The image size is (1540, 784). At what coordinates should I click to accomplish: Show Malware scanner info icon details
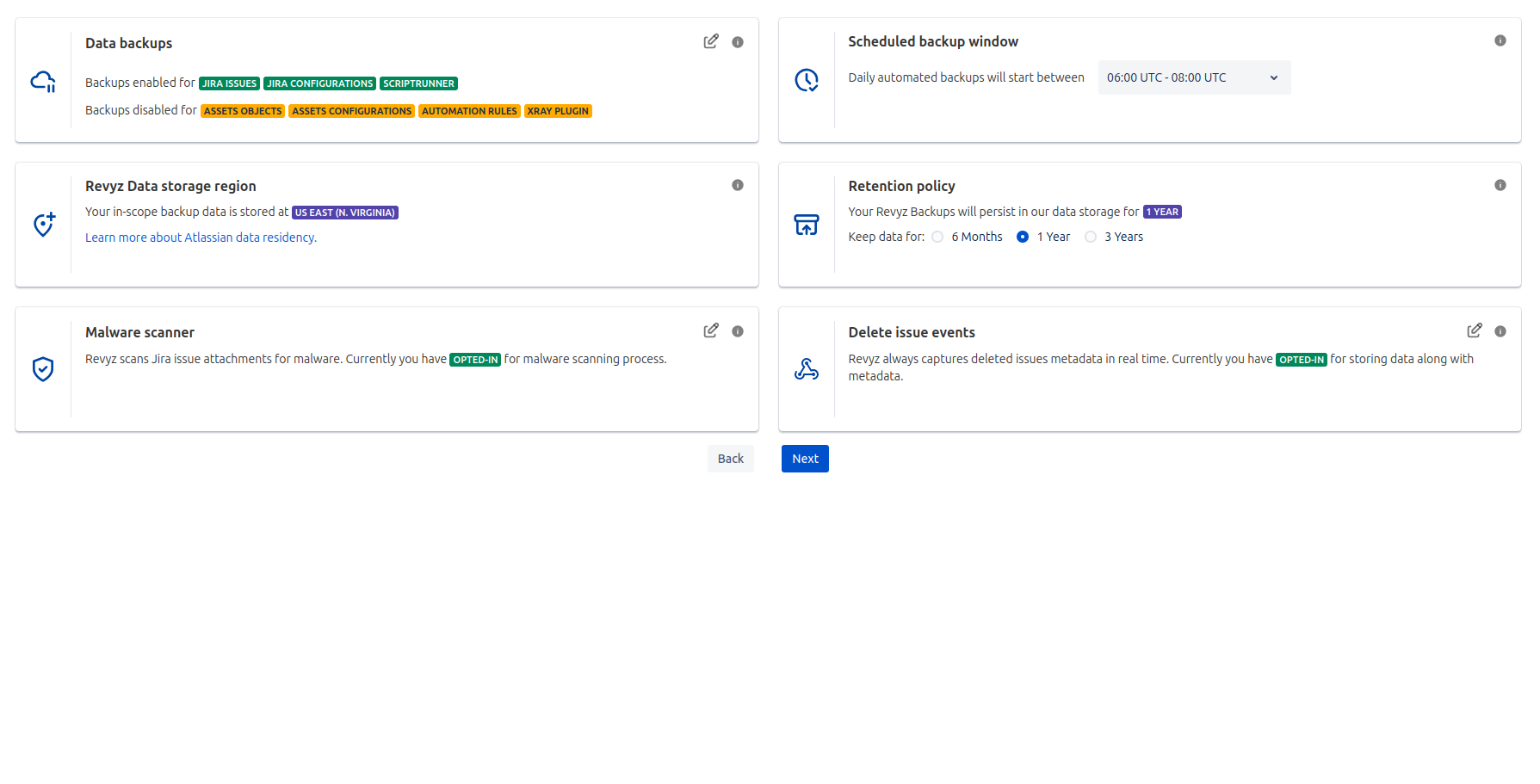738,331
